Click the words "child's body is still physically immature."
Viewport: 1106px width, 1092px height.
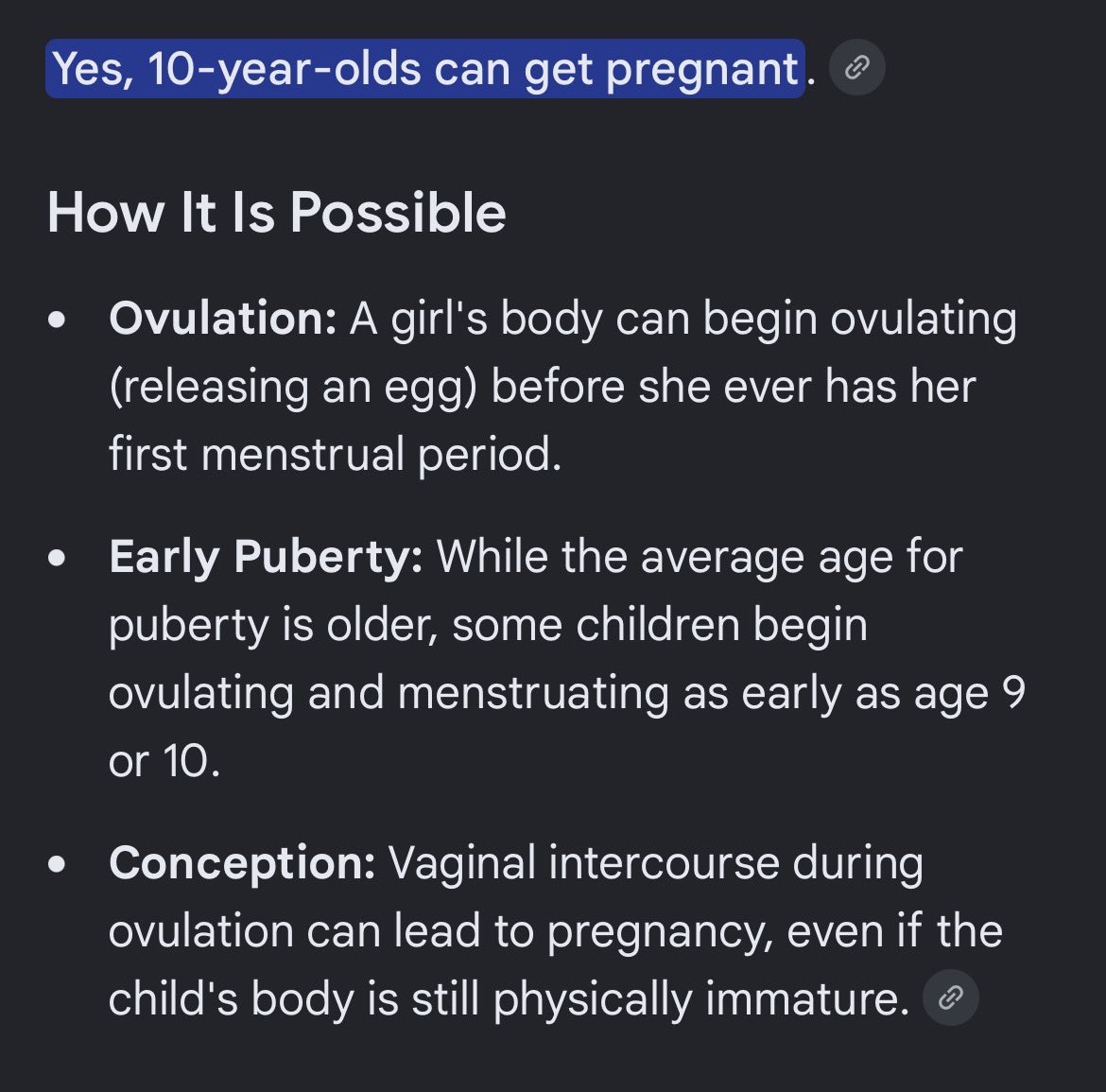[510, 999]
